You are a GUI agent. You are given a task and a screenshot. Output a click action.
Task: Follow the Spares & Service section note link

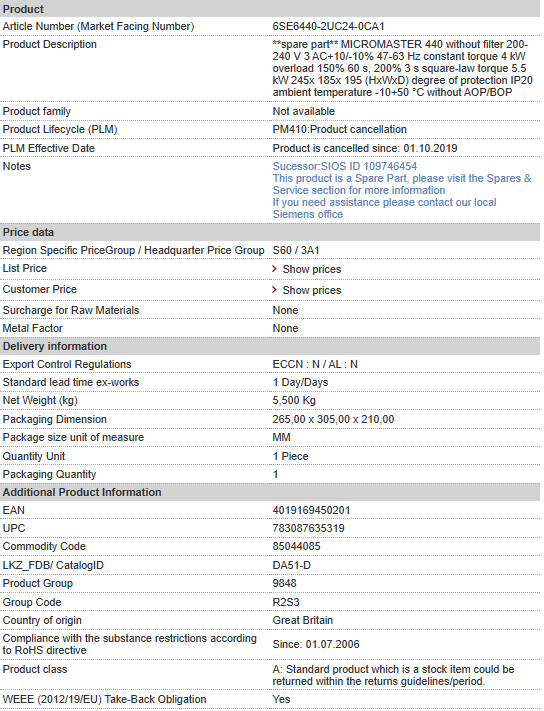tap(402, 184)
